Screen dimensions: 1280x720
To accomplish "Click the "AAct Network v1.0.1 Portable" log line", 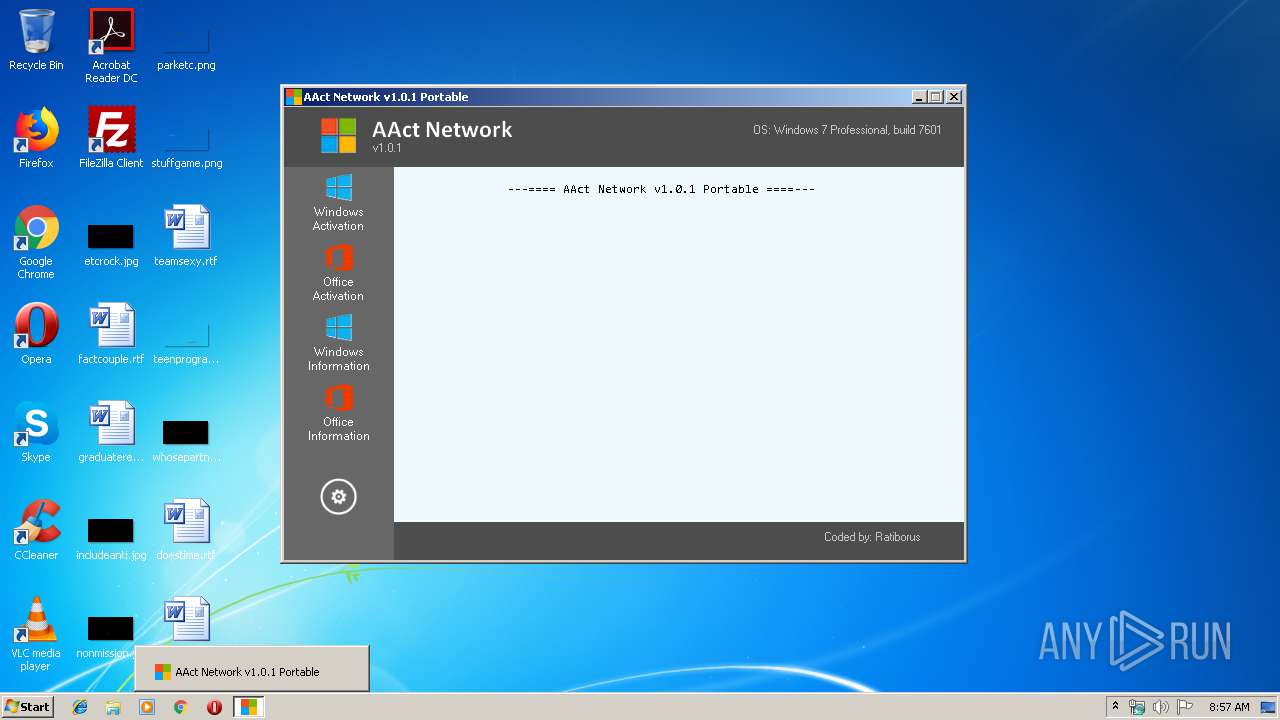I will point(661,189).
